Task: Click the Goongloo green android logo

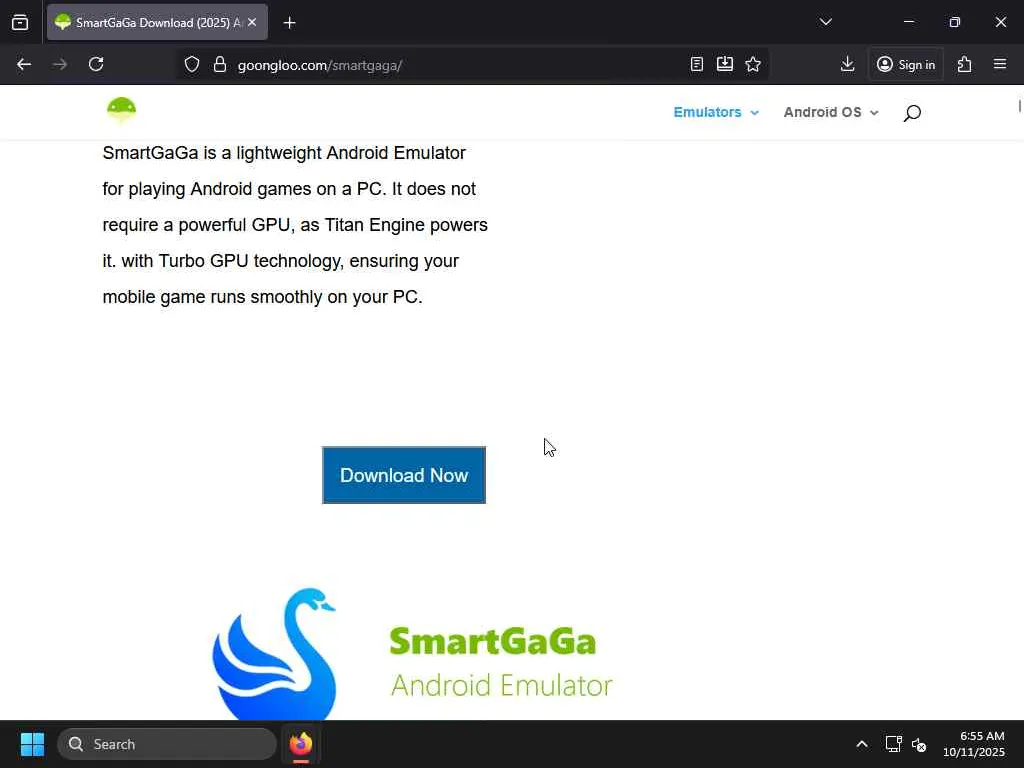Action: pyautogui.click(x=121, y=110)
